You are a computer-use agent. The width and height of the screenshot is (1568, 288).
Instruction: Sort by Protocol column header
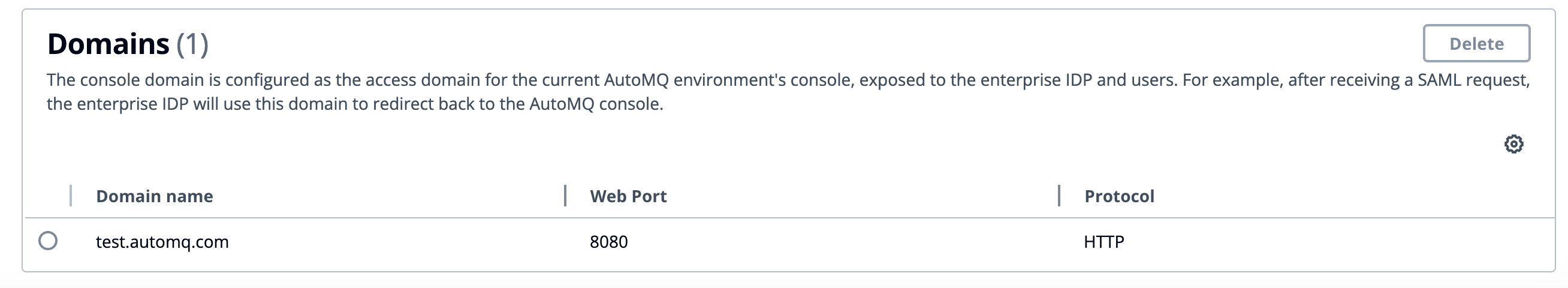pyautogui.click(x=1120, y=196)
